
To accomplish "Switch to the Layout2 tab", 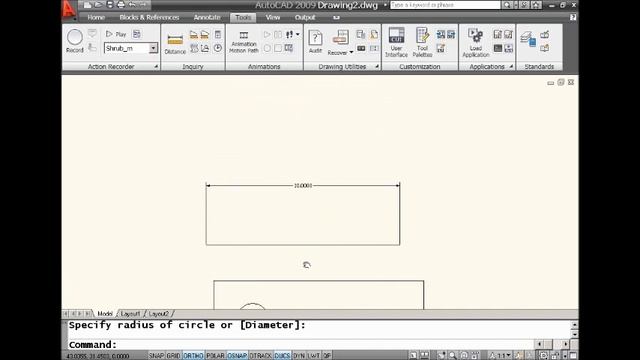I will (158, 314).
